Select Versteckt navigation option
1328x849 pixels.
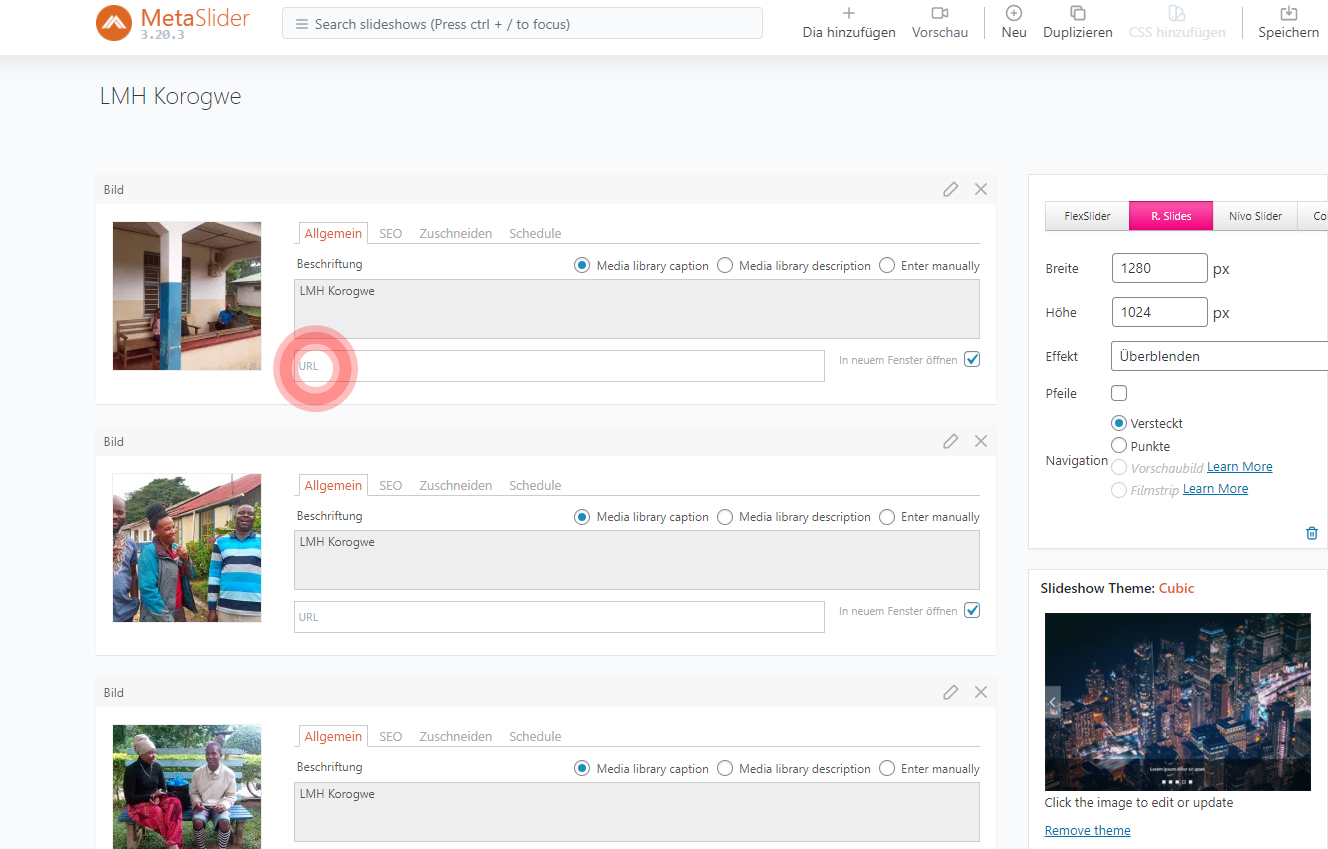1119,423
